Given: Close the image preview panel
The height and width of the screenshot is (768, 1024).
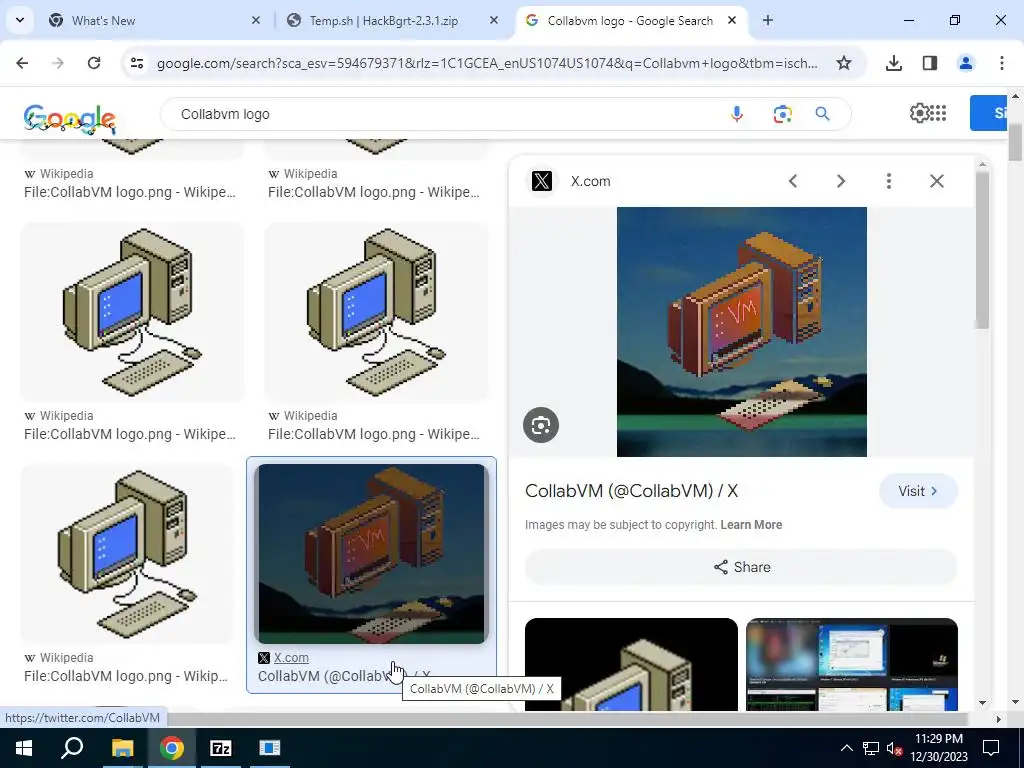Looking at the screenshot, I should (936, 181).
